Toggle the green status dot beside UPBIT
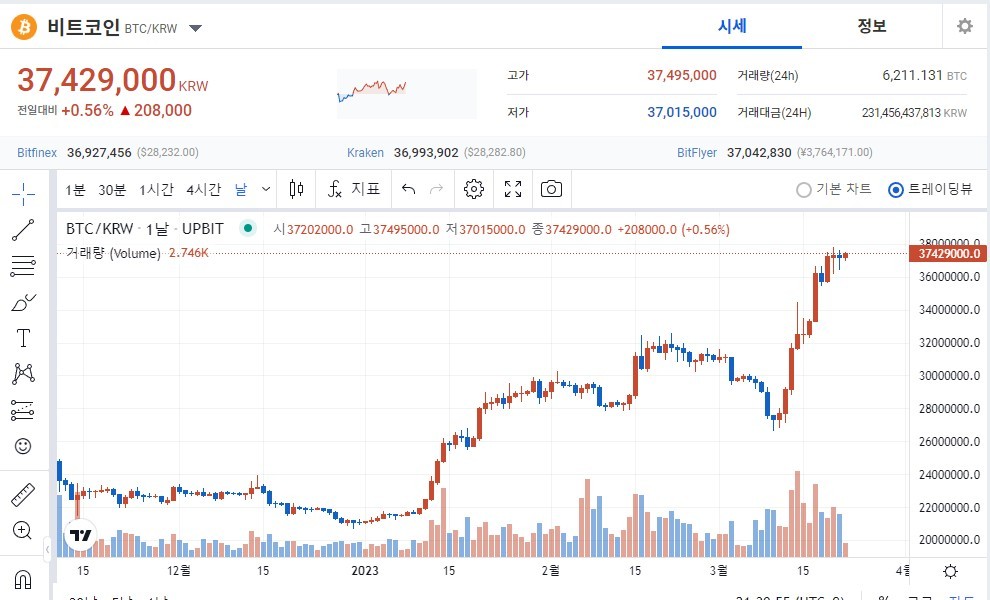 (x=247, y=229)
